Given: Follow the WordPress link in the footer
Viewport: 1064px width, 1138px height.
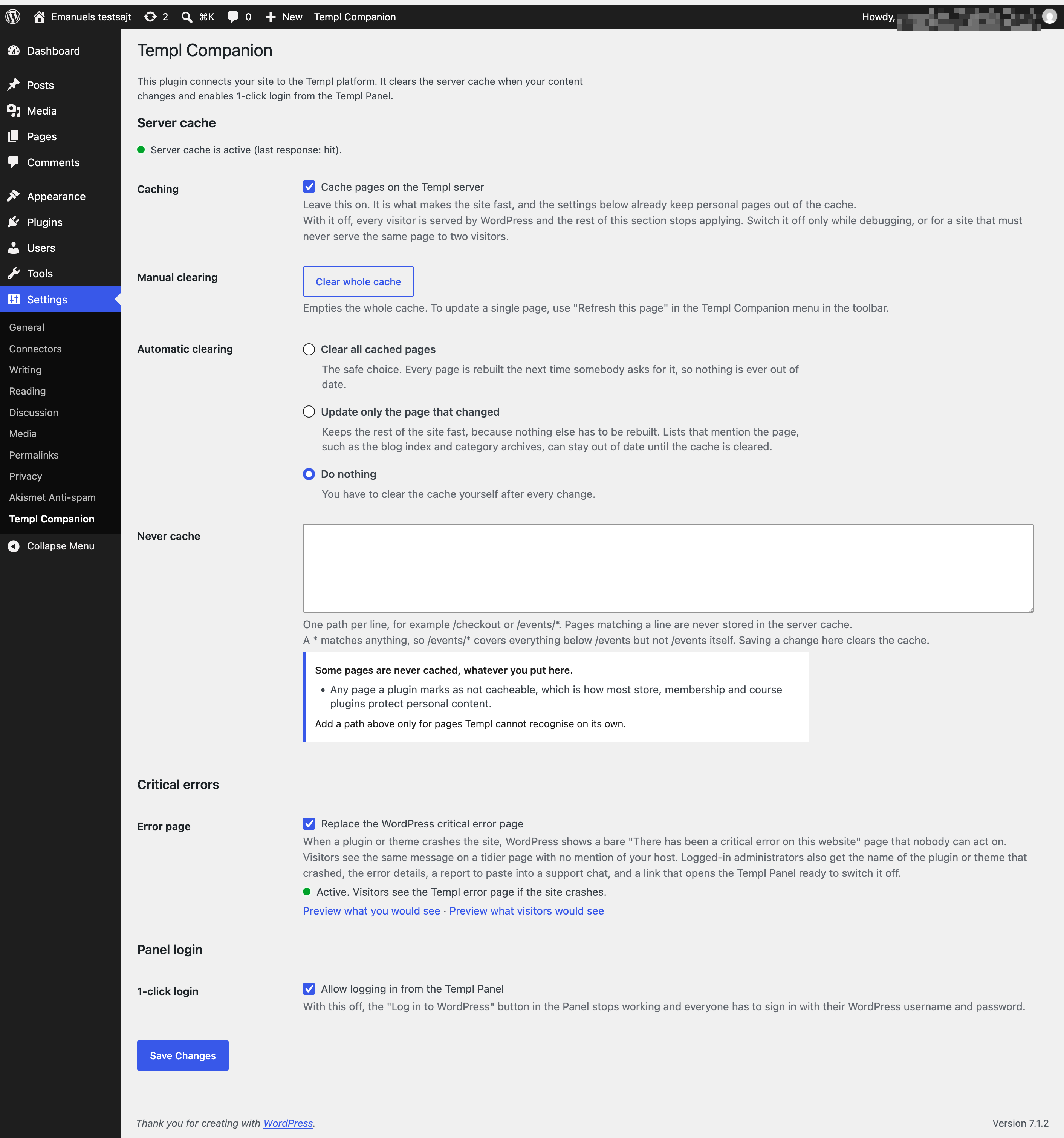Looking at the screenshot, I should [x=288, y=1123].
